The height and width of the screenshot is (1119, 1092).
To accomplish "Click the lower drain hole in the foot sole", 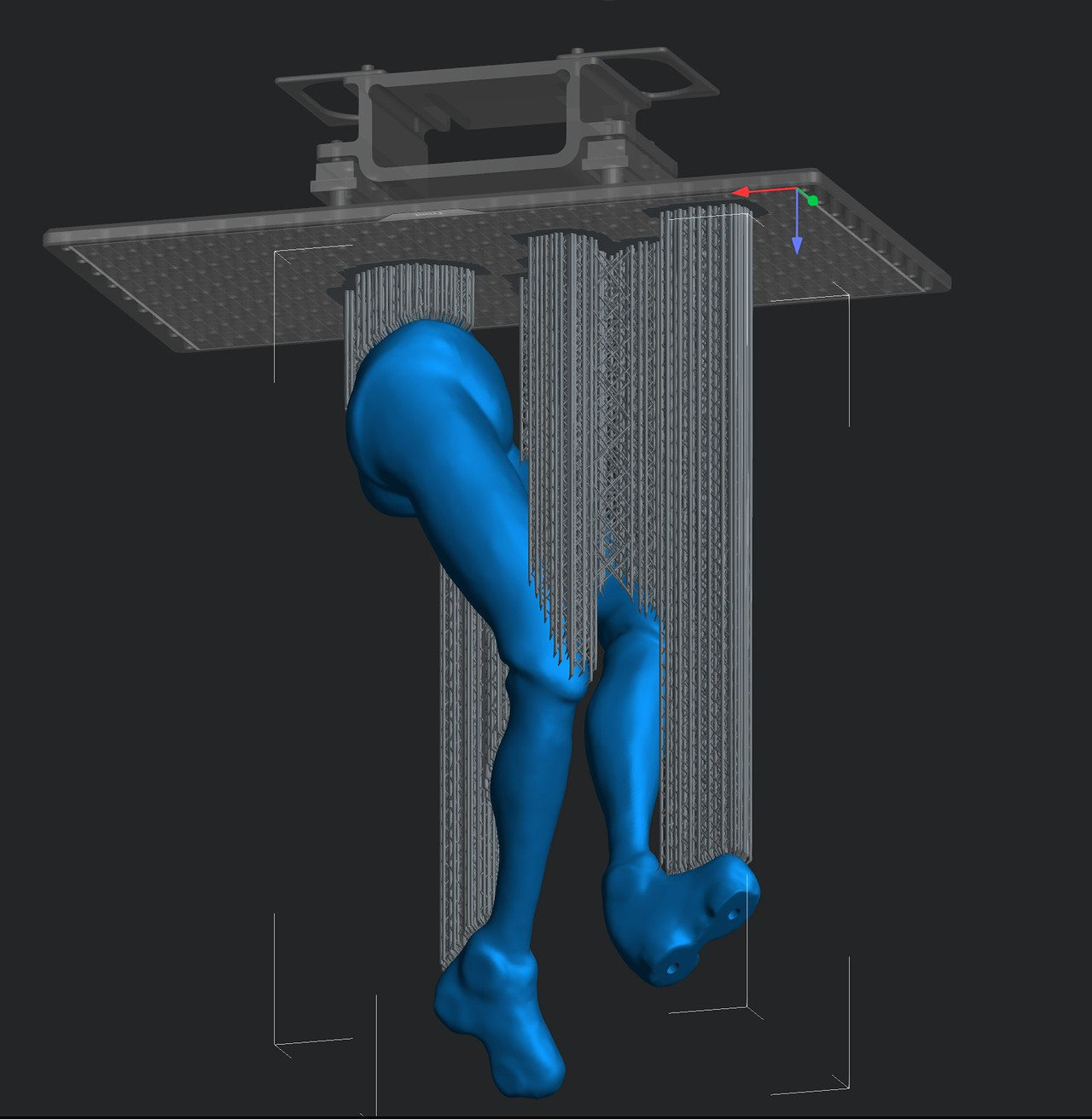I will pos(673,967).
